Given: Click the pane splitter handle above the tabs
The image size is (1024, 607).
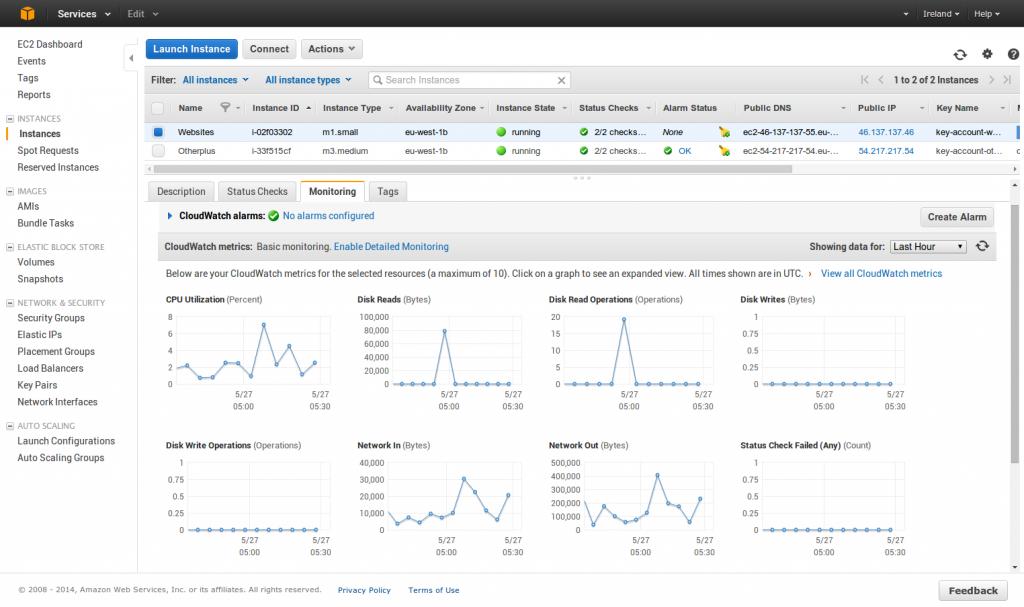Looking at the screenshot, I should [581, 178].
